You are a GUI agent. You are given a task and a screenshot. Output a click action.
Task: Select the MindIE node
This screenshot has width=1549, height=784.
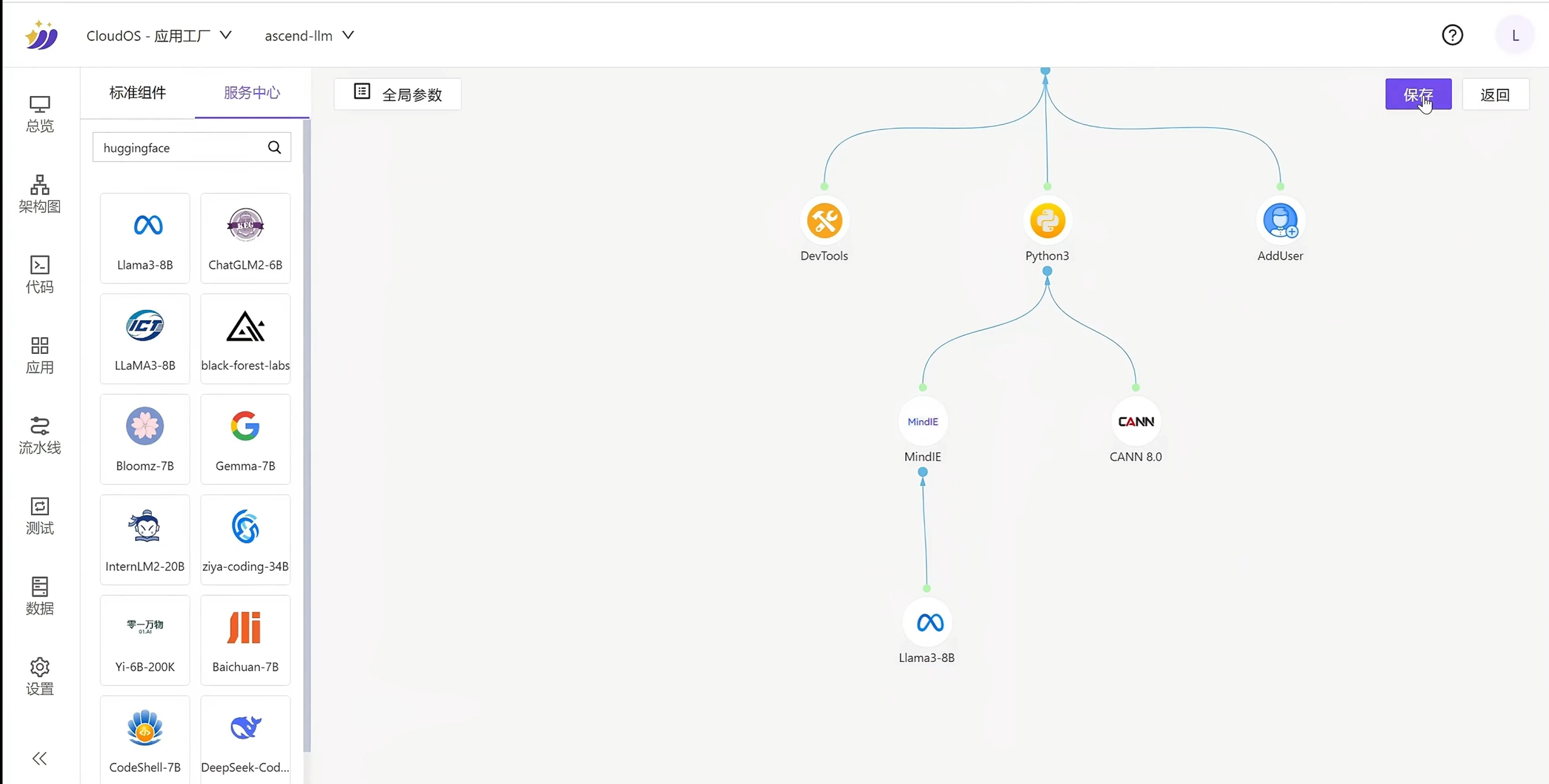click(922, 422)
